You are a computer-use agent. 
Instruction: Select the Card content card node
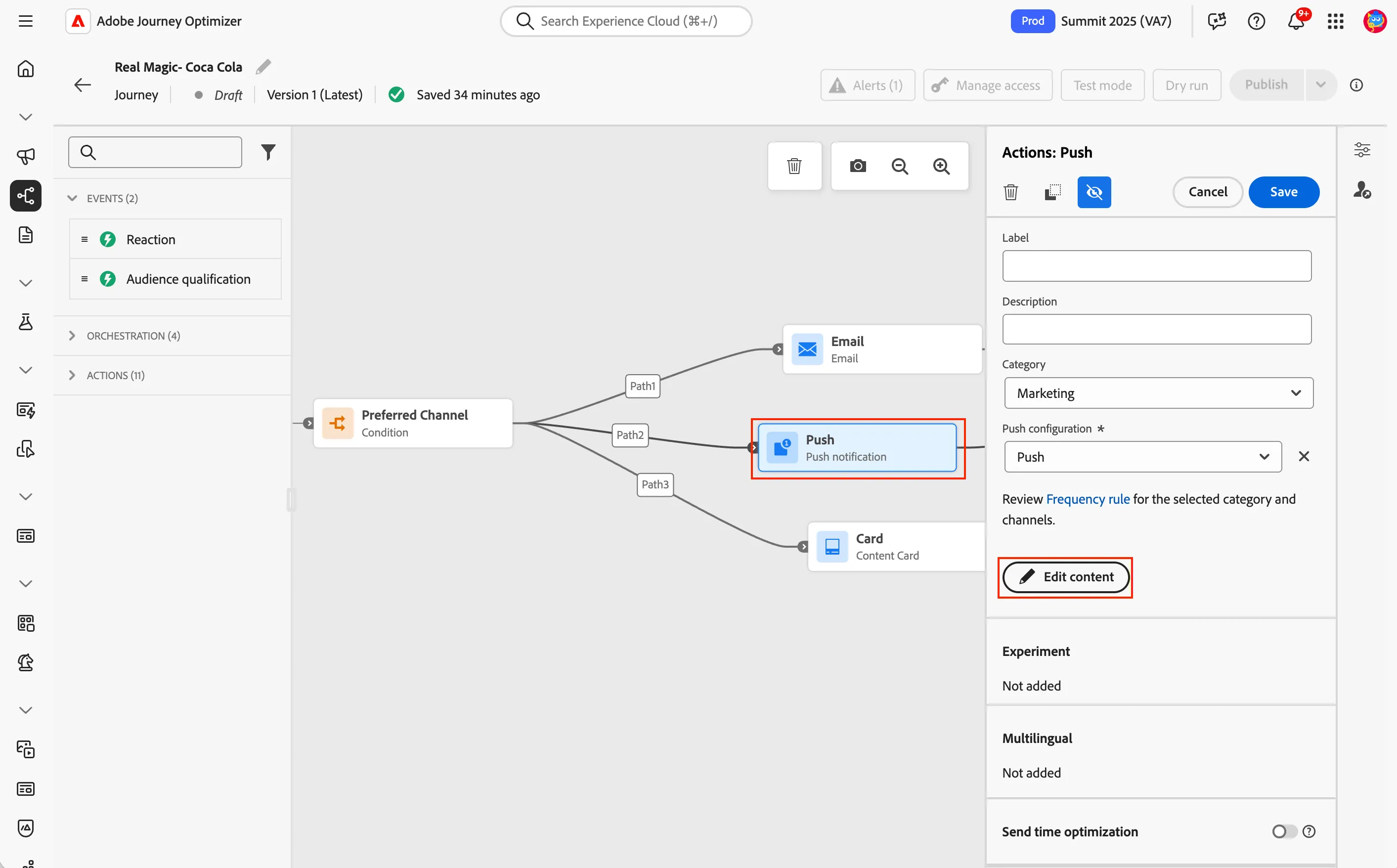pos(896,547)
